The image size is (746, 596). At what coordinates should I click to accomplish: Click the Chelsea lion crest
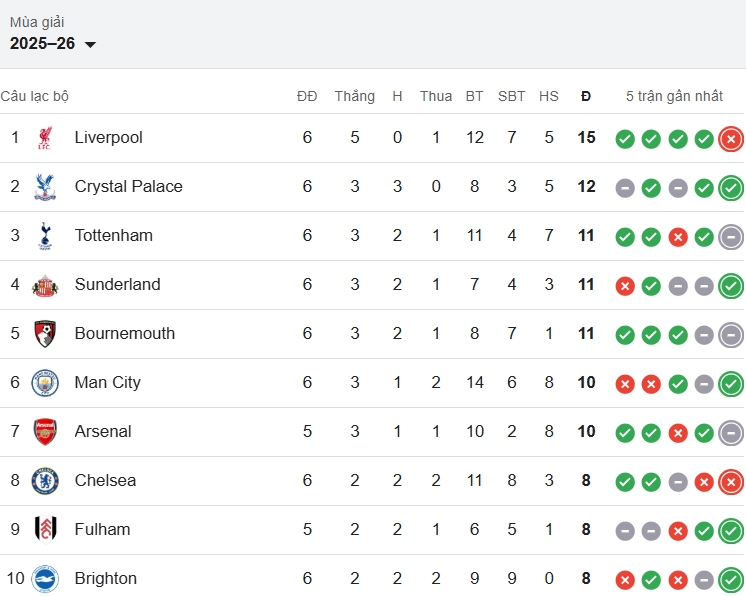tap(45, 481)
